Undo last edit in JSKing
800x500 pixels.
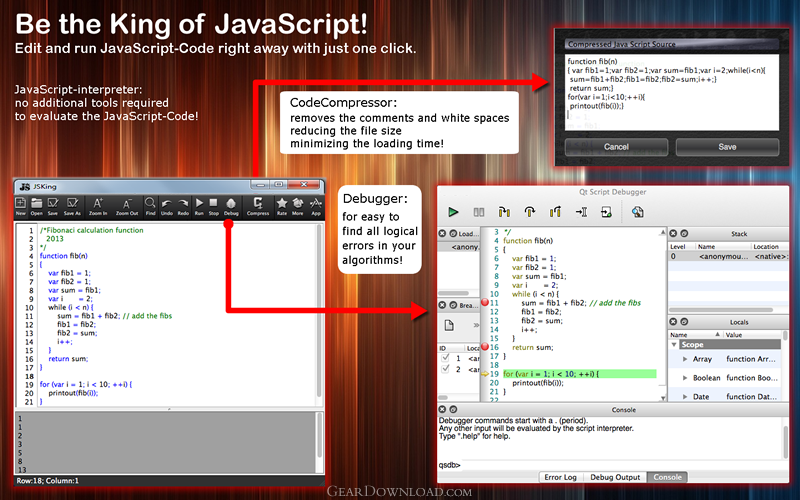pos(166,206)
